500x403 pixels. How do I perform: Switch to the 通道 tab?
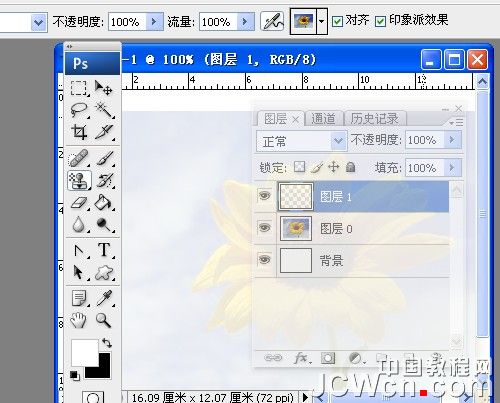(323, 119)
